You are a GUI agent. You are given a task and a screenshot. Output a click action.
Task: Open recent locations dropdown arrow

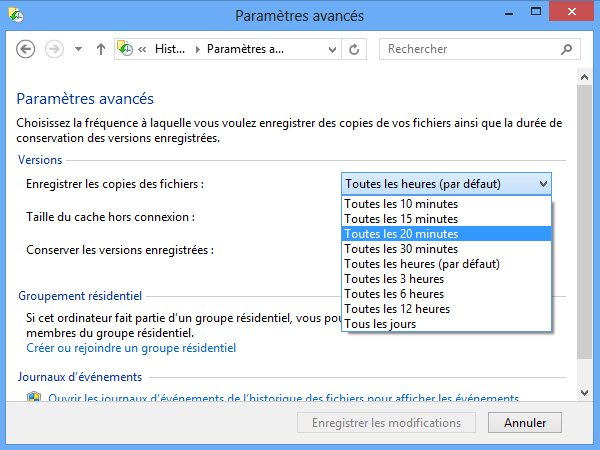point(78,49)
